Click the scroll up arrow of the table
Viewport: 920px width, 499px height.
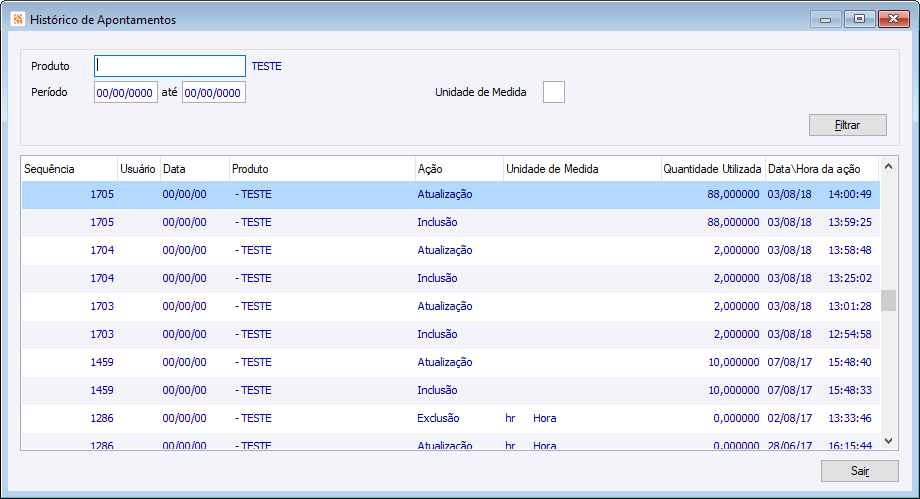[888, 167]
